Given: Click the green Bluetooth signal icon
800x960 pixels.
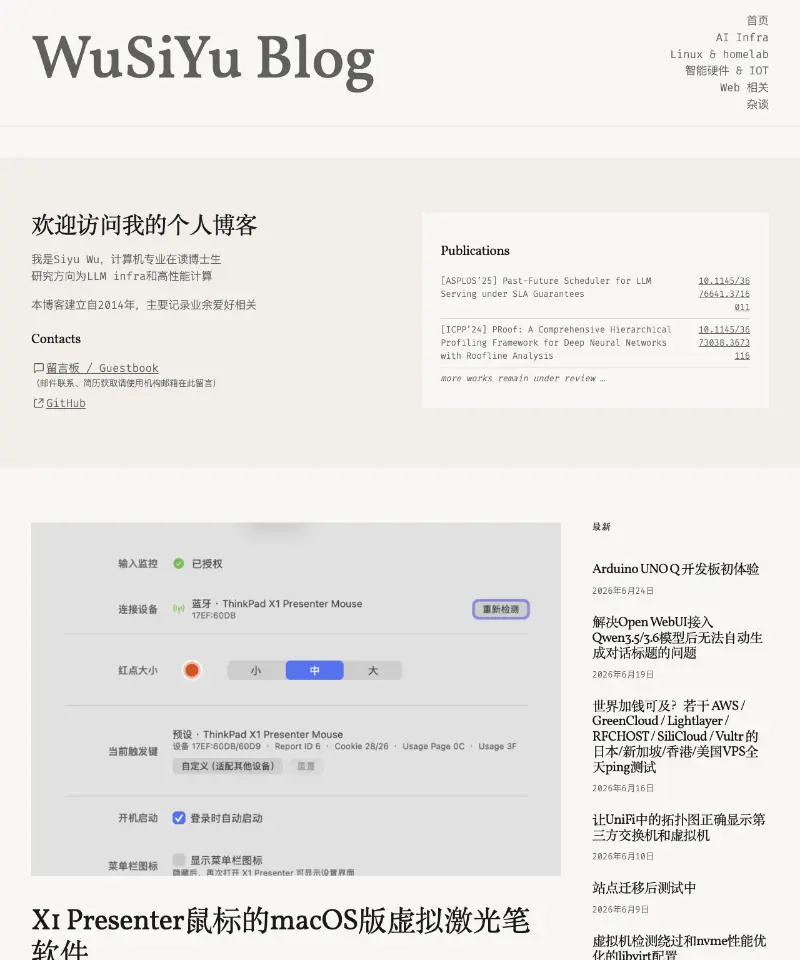Looking at the screenshot, I should [179, 609].
